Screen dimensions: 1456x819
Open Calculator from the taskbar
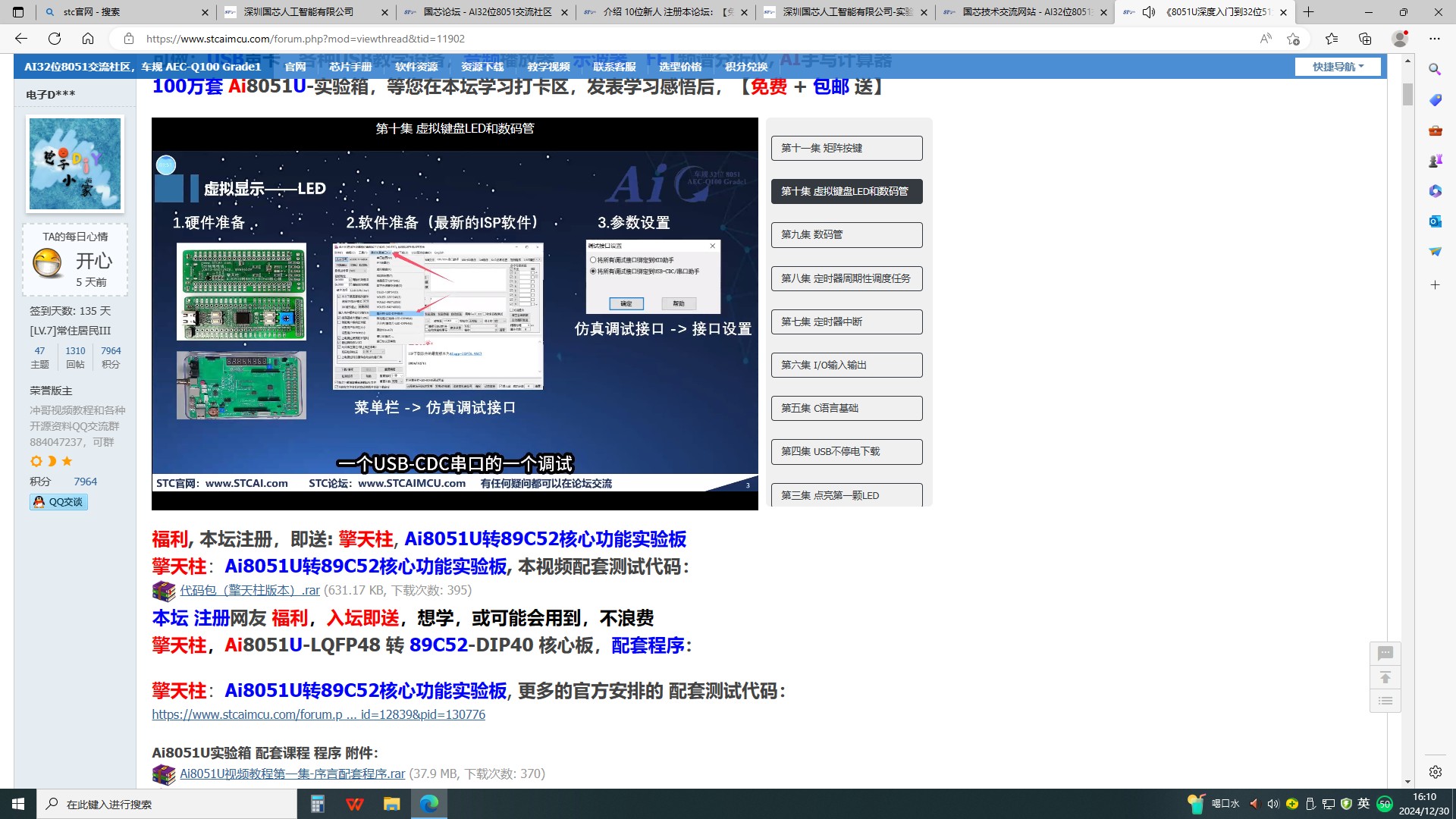318,804
